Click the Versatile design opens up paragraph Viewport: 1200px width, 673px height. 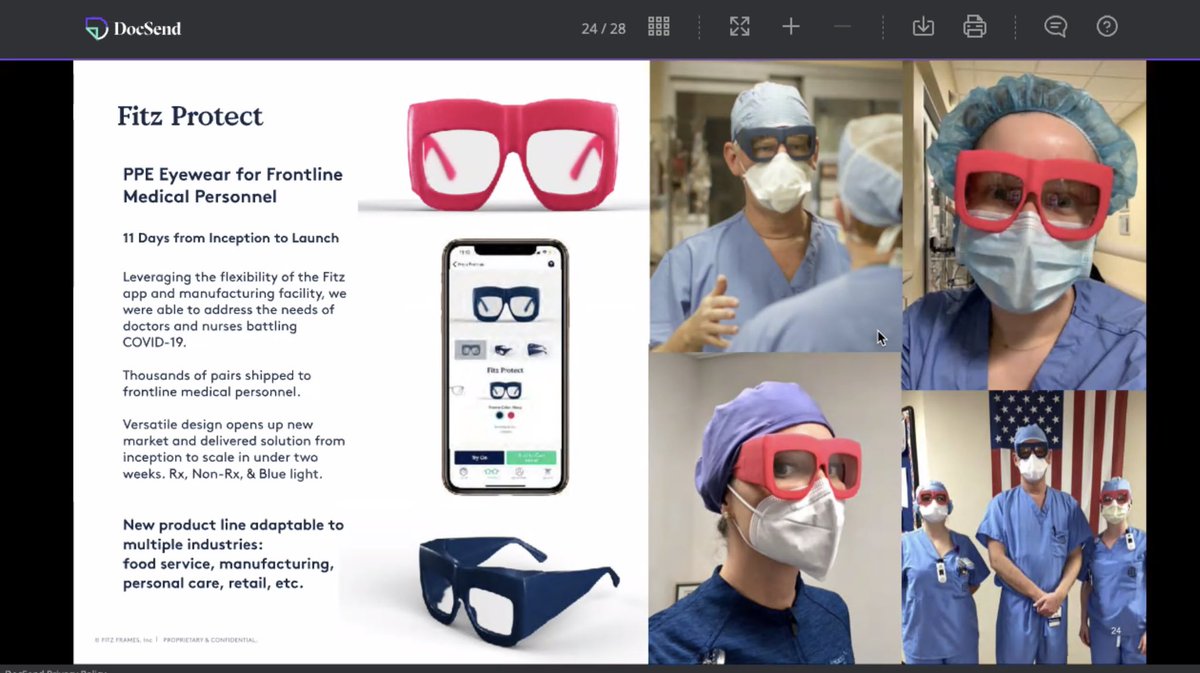[x=234, y=449]
